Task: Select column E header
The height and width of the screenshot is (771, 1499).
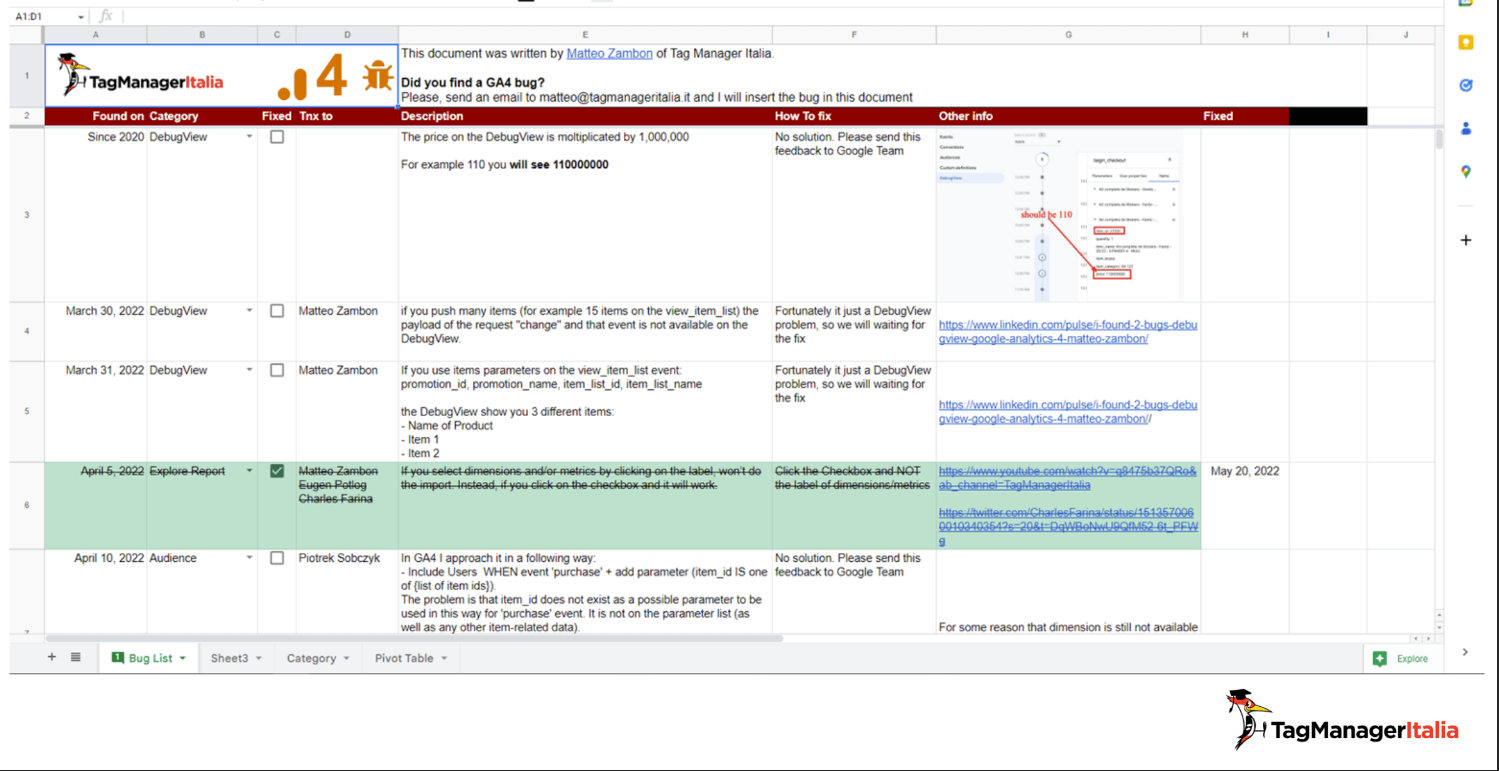Action: (585, 35)
